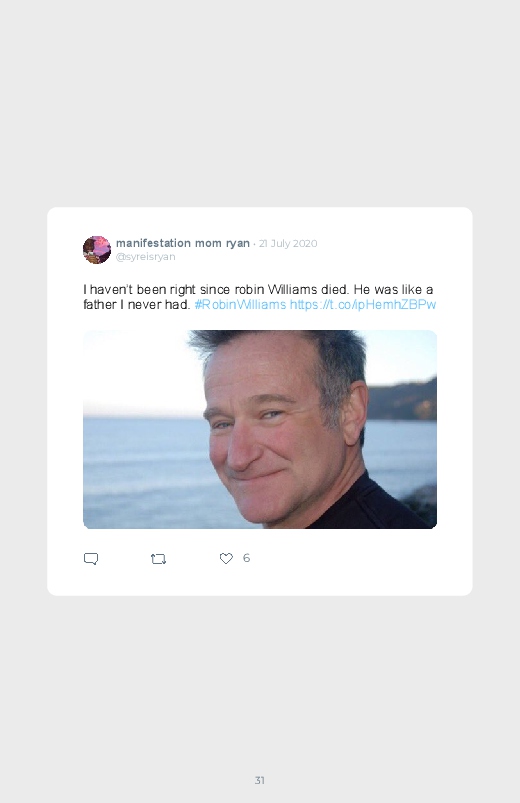Viewport: 520px width, 803px height.
Task: Open the https://t.co/ipHemhZBPw link
Action: pos(363,304)
